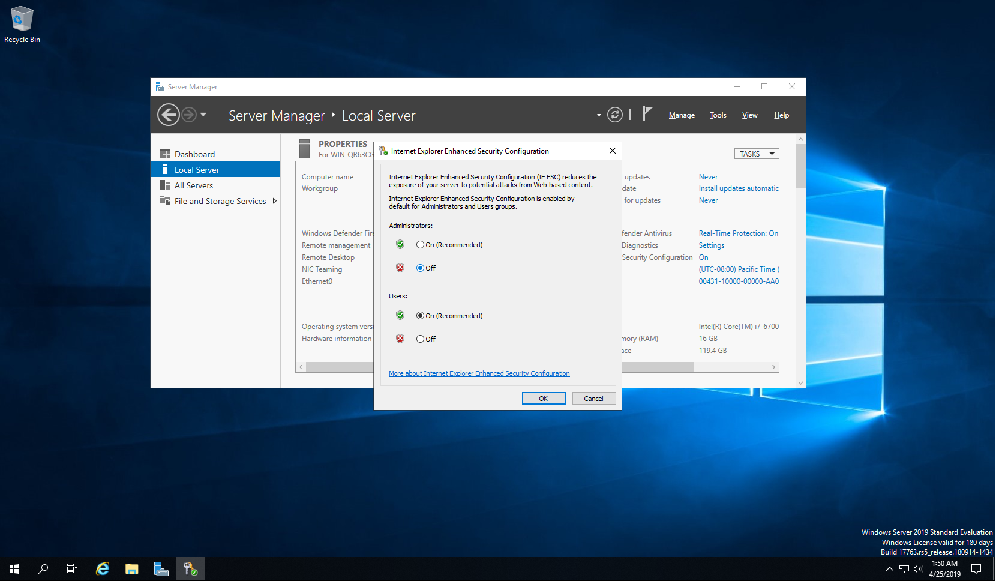995x581 pixels.
Task: Open Action Center notification icon
Action: [976, 569]
